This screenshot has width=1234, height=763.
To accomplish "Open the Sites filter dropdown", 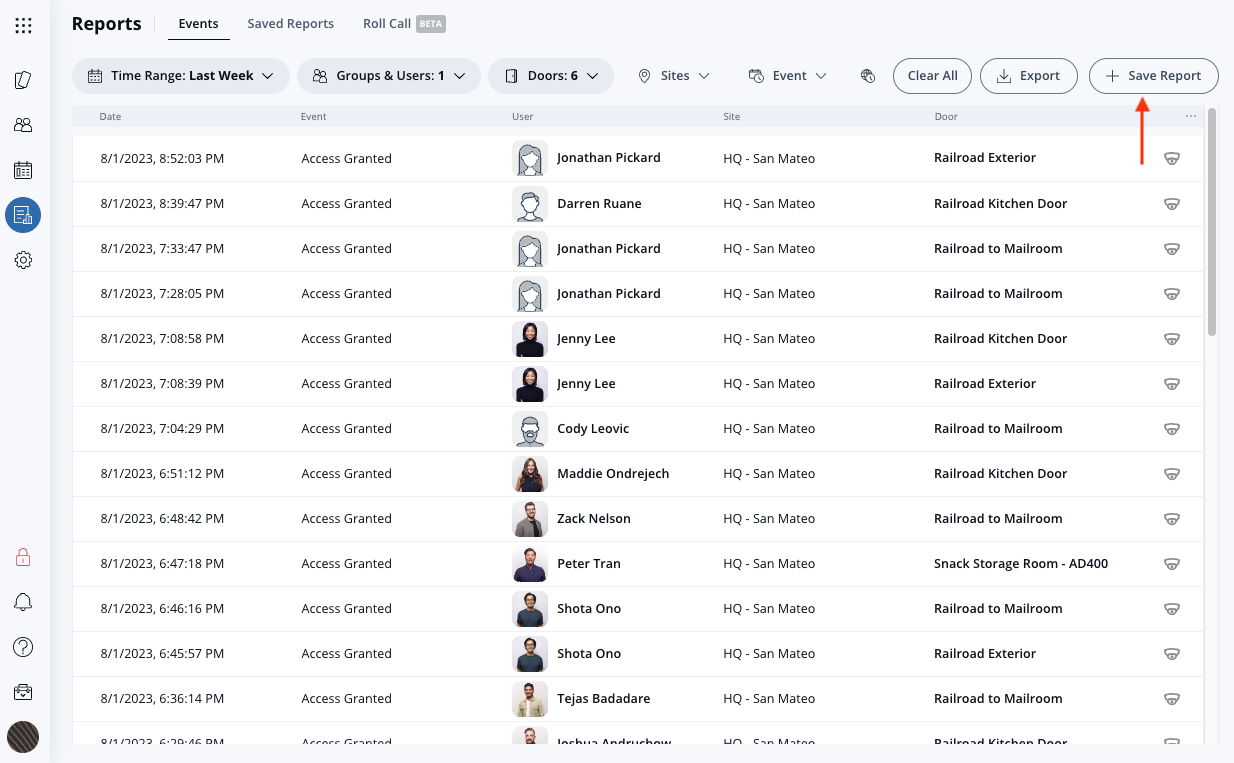I will click(674, 76).
